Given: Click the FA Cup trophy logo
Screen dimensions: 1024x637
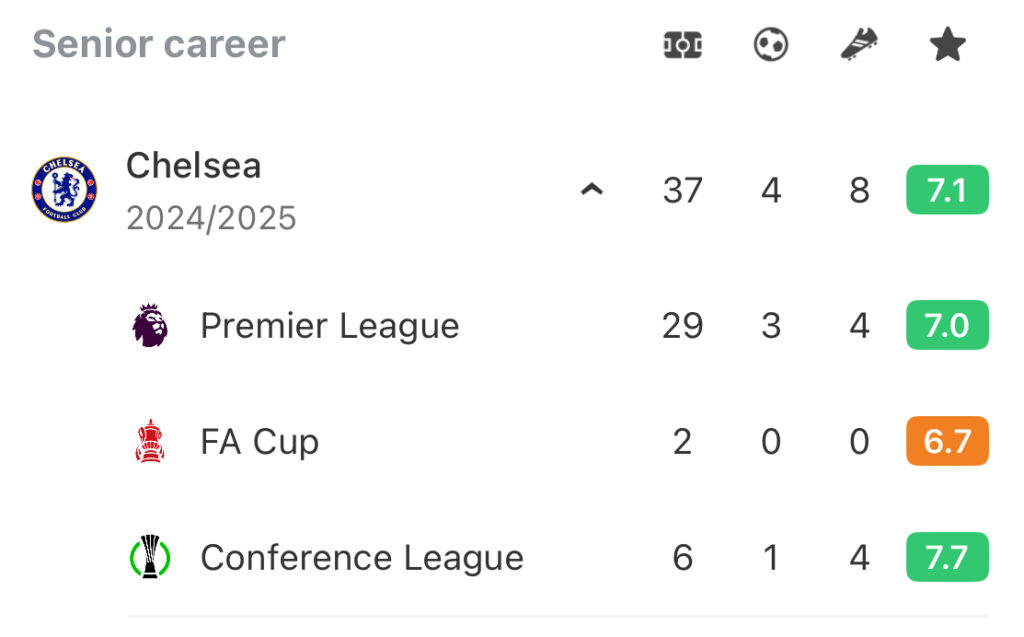Looking at the screenshot, I should pos(150,441).
